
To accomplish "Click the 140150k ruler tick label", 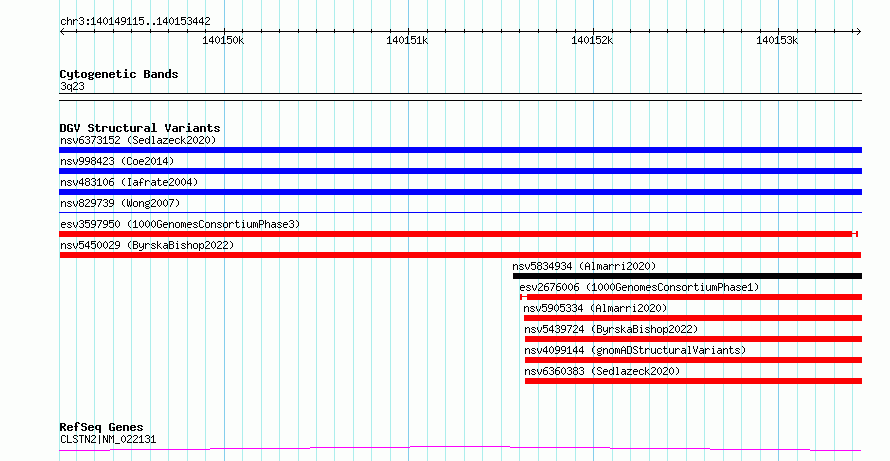I will point(223,40).
